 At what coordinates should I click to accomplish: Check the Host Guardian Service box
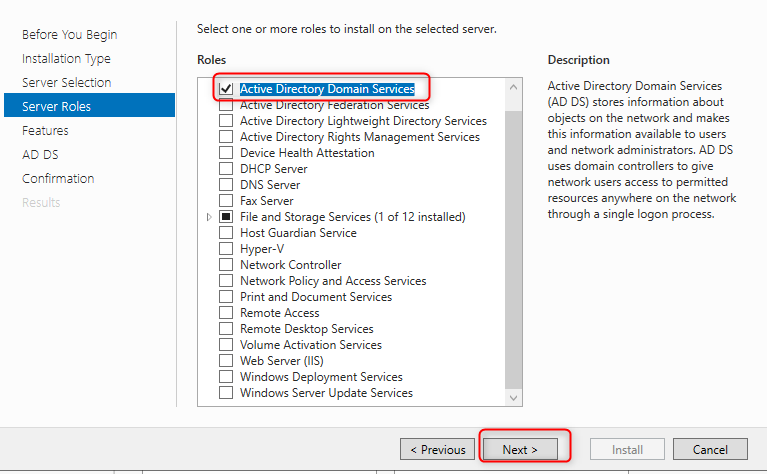click(x=226, y=233)
